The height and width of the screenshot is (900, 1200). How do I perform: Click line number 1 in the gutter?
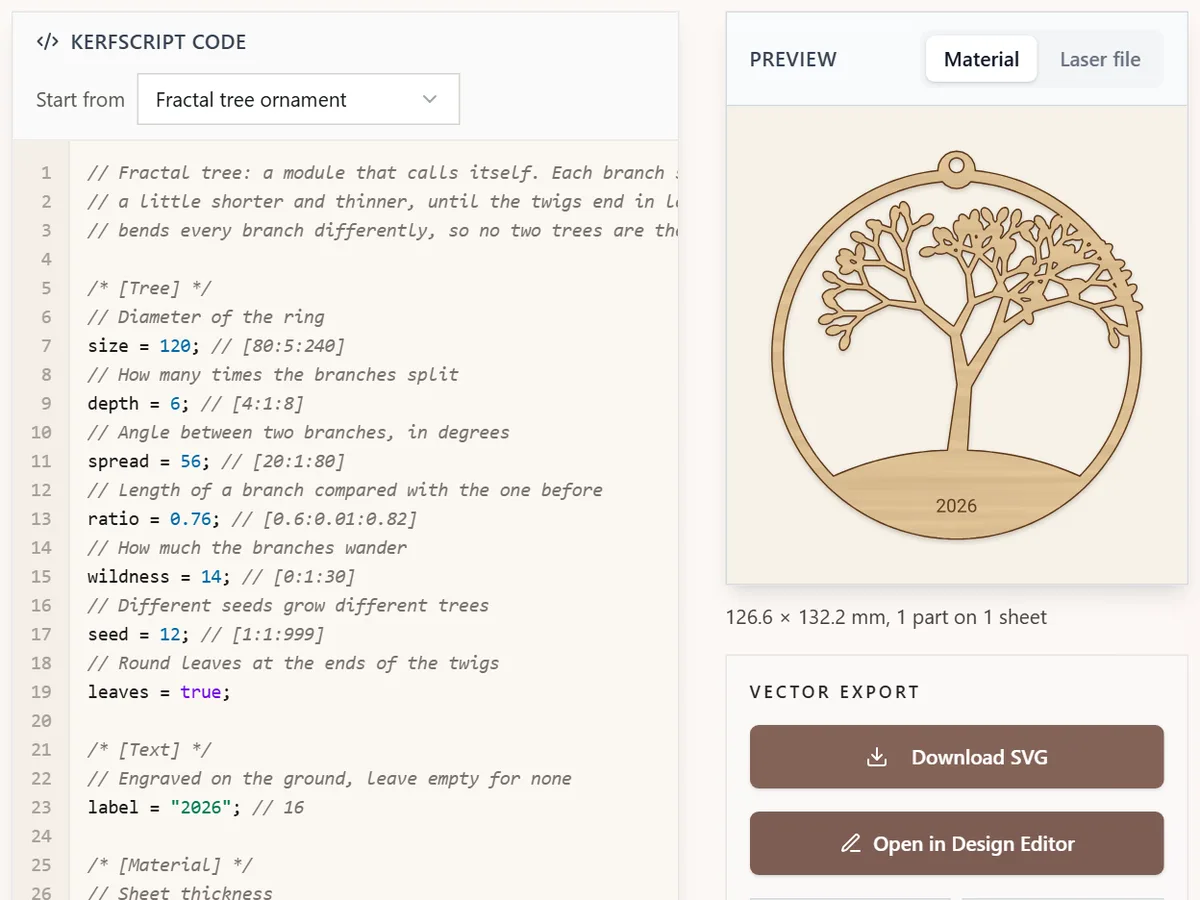tap(45, 173)
